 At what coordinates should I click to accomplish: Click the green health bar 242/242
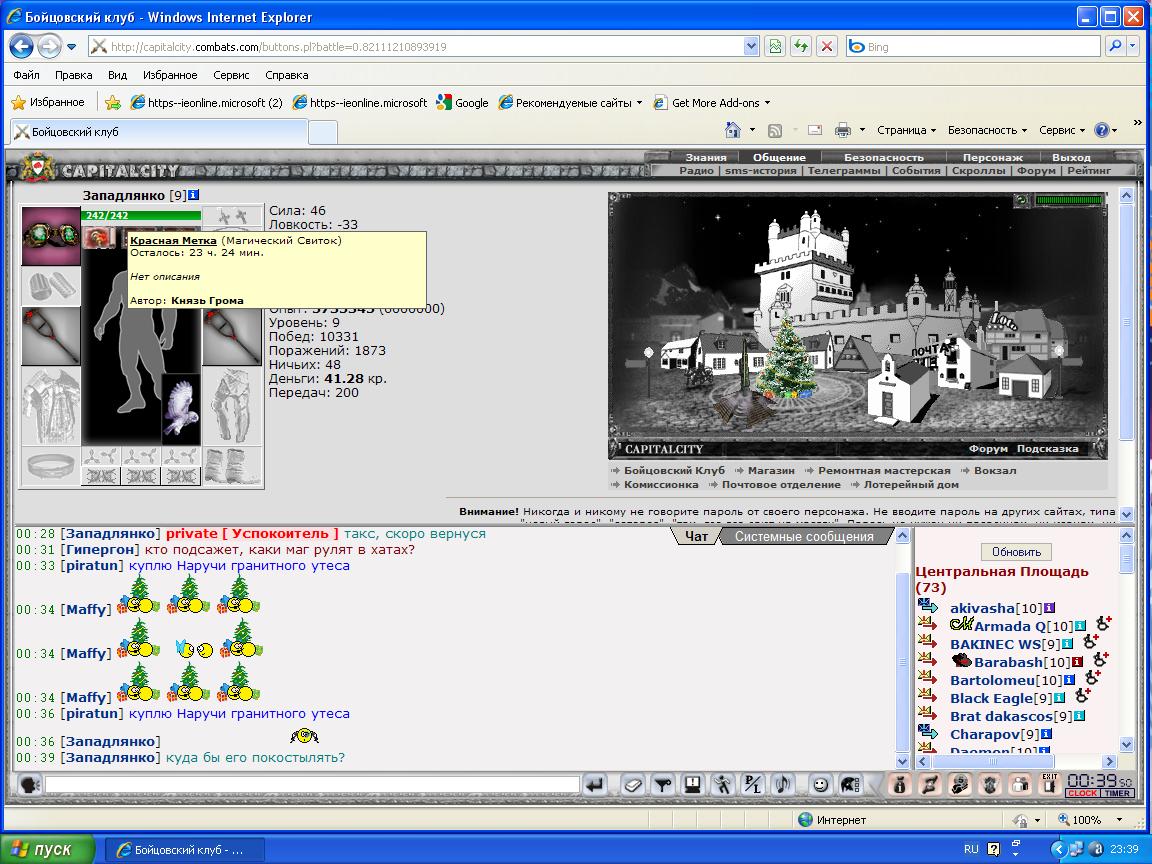pos(142,215)
